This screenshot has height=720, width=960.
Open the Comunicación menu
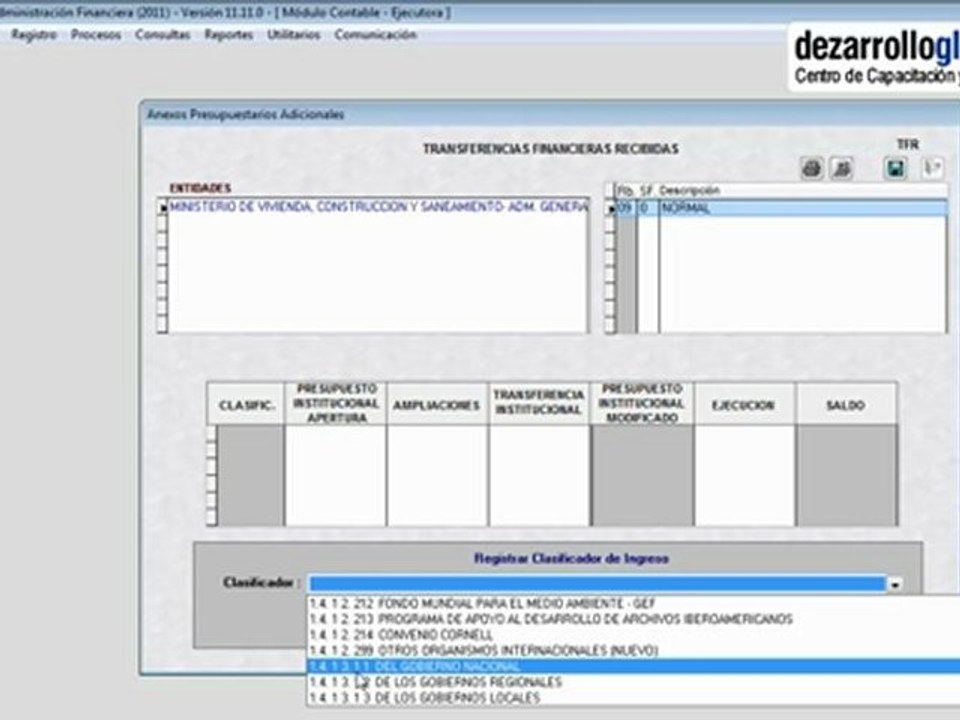click(x=375, y=35)
